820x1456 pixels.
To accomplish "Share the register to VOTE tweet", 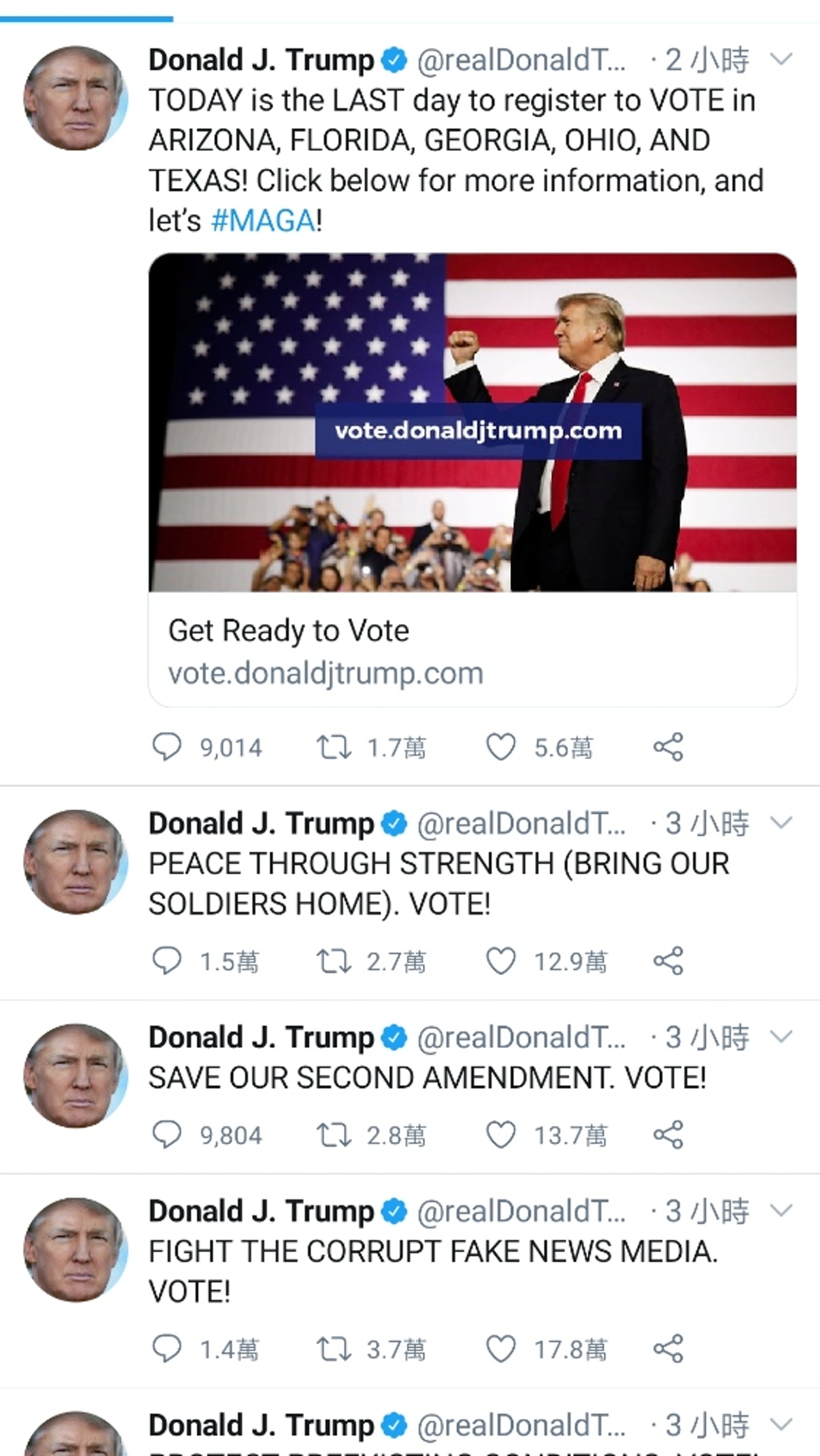I will point(668,747).
